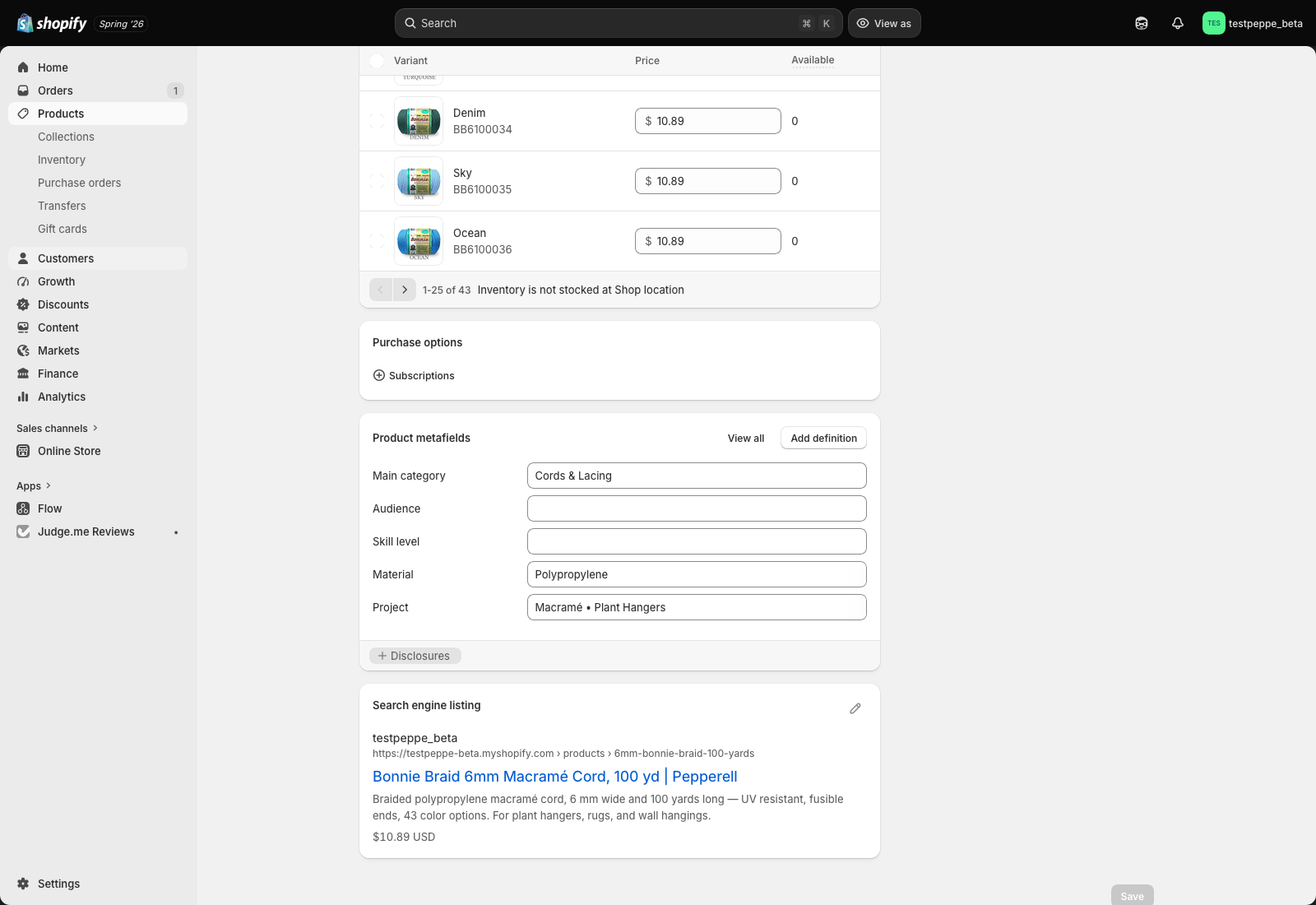The image size is (1316, 905).
Task: Click the eye icon in View as
Action: pyautogui.click(x=863, y=23)
